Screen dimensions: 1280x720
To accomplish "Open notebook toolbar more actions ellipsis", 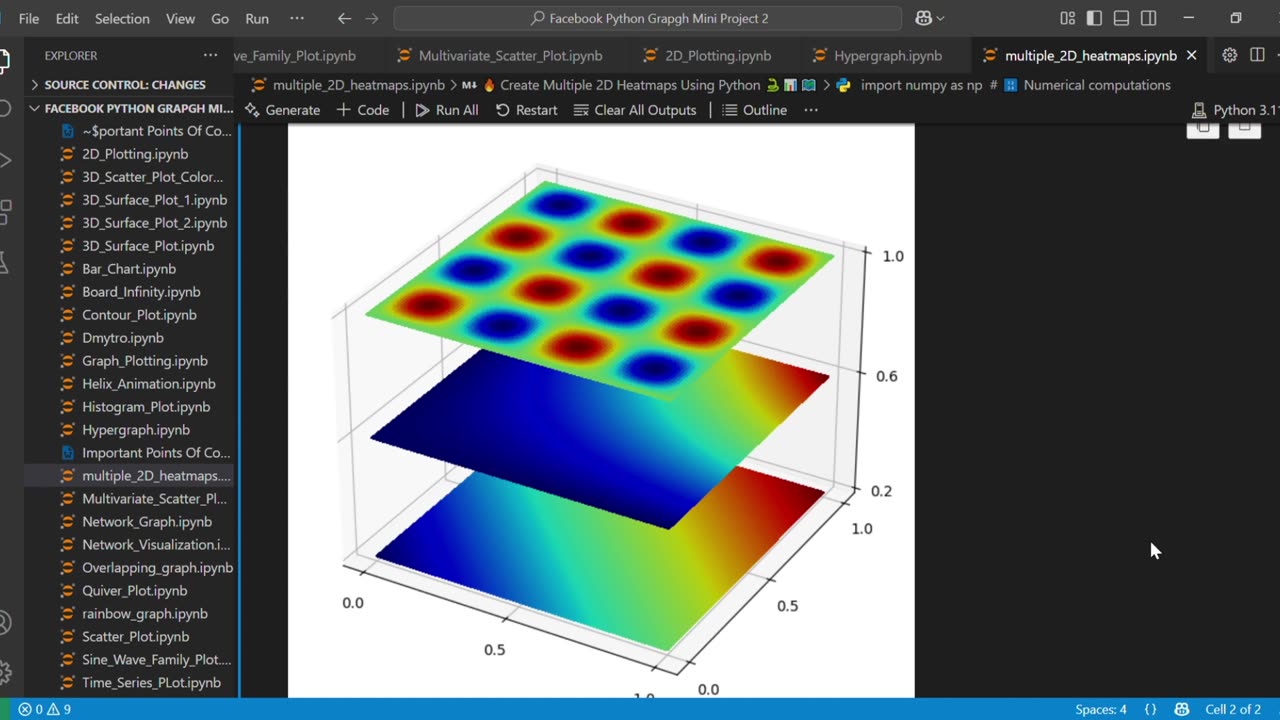I will coord(811,110).
